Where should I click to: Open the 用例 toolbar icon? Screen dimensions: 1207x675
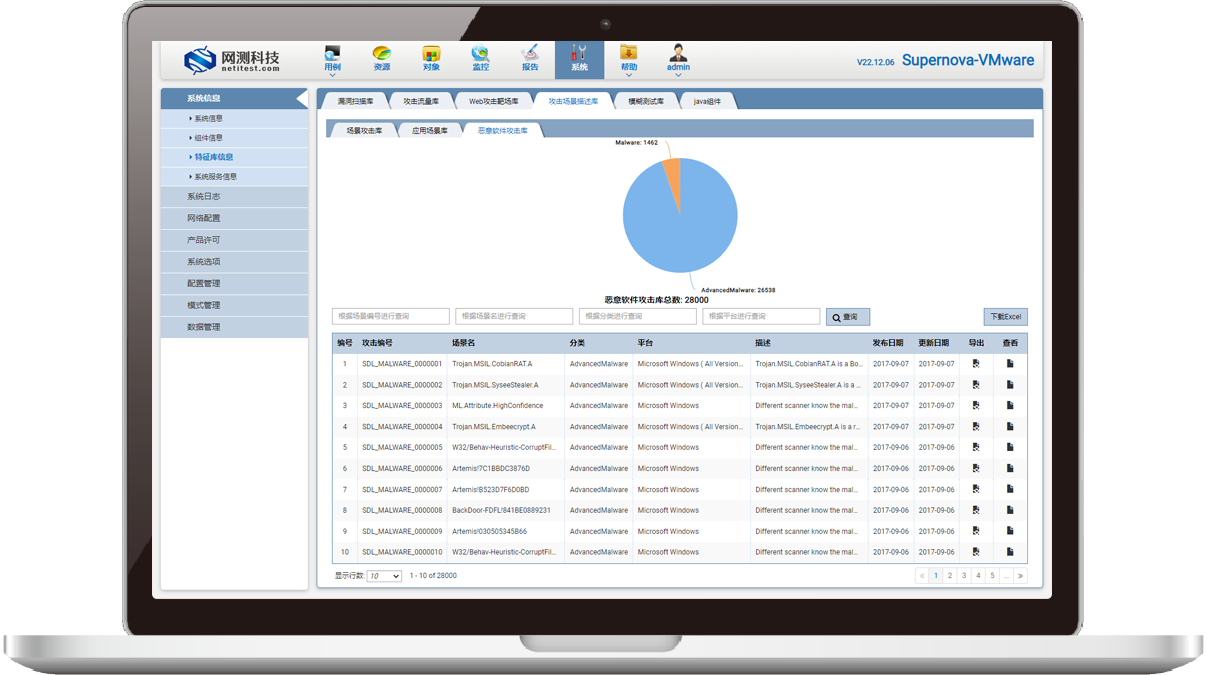tap(332, 58)
